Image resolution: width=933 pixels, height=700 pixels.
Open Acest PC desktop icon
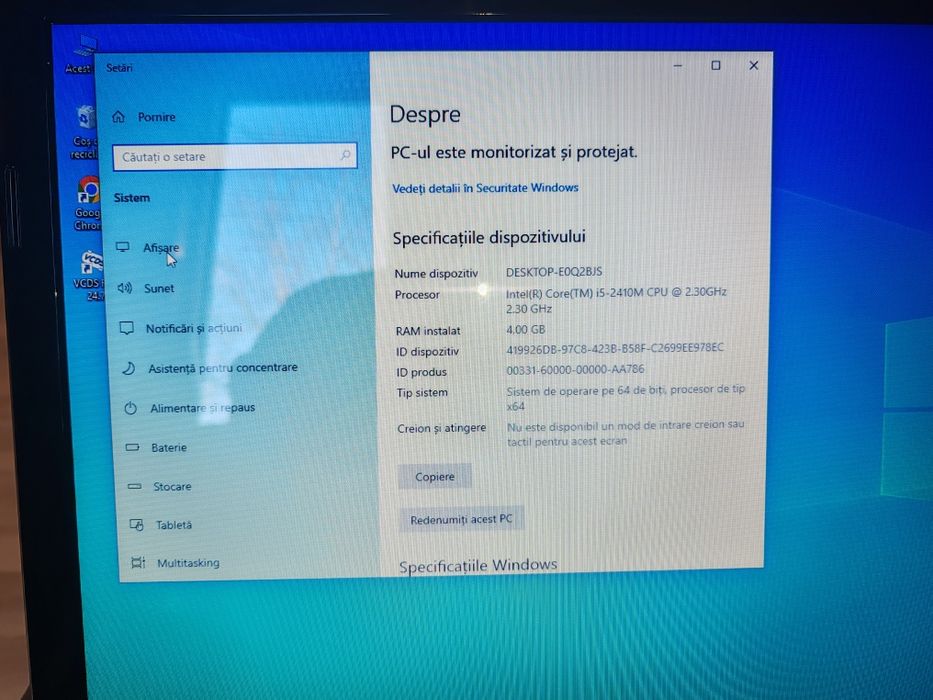point(80,55)
